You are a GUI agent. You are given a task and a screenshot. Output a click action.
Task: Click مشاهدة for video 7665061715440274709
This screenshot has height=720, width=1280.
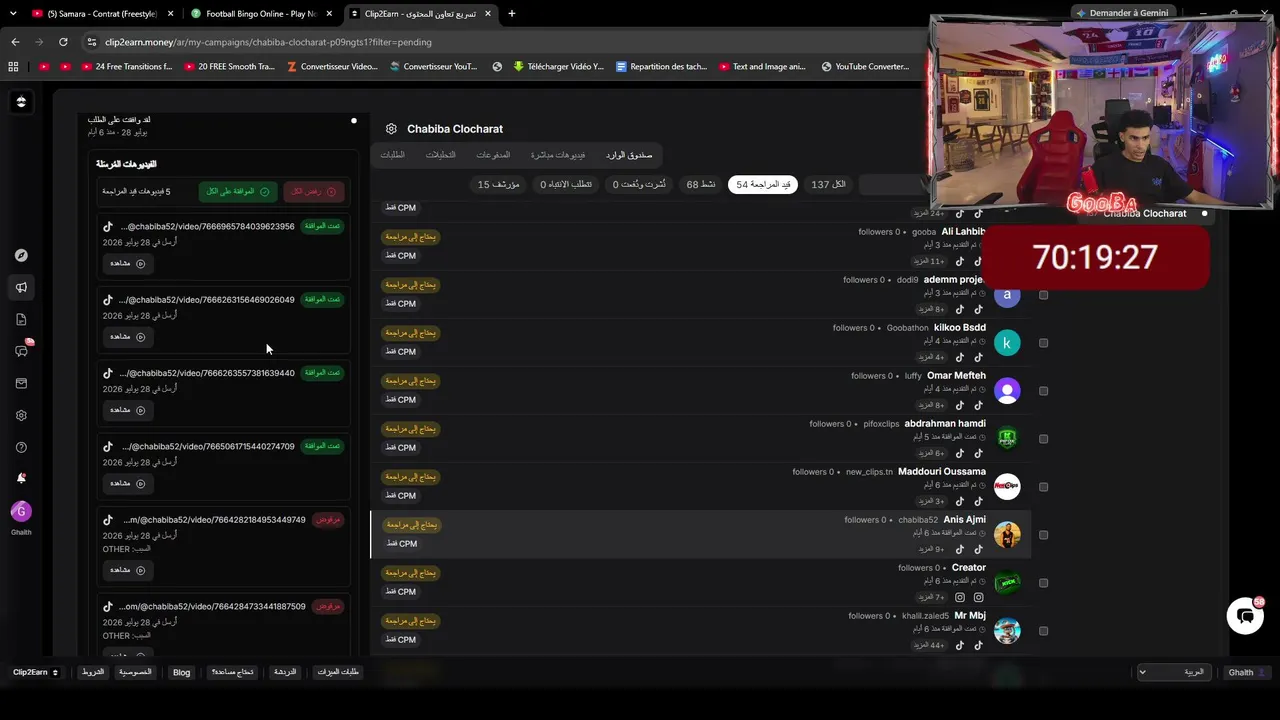[127, 483]
